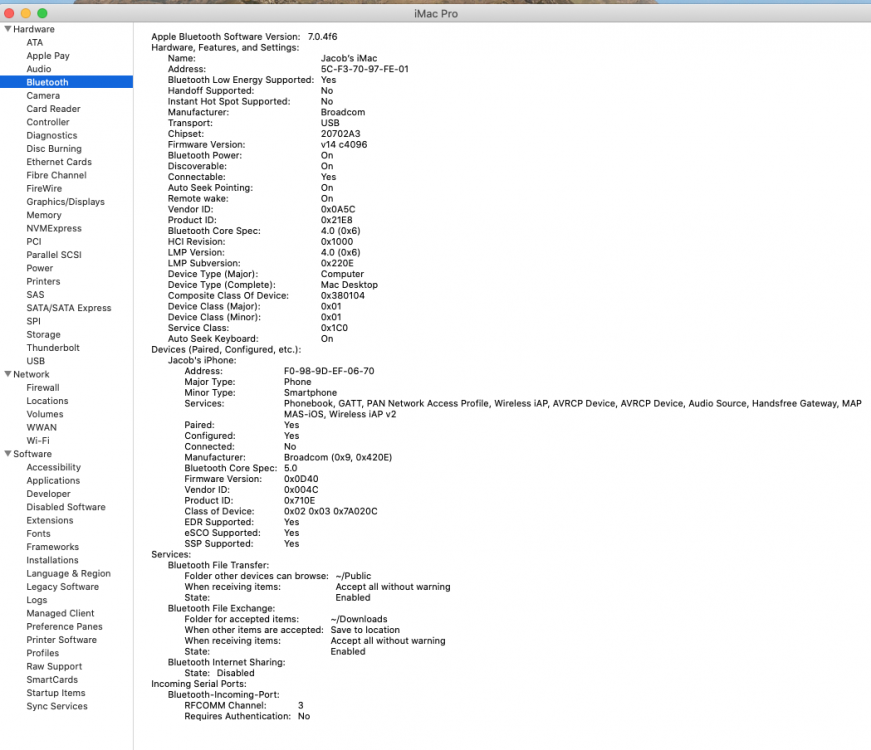Select Thunderbolt in the sidebar

click(x=53, y=348)
